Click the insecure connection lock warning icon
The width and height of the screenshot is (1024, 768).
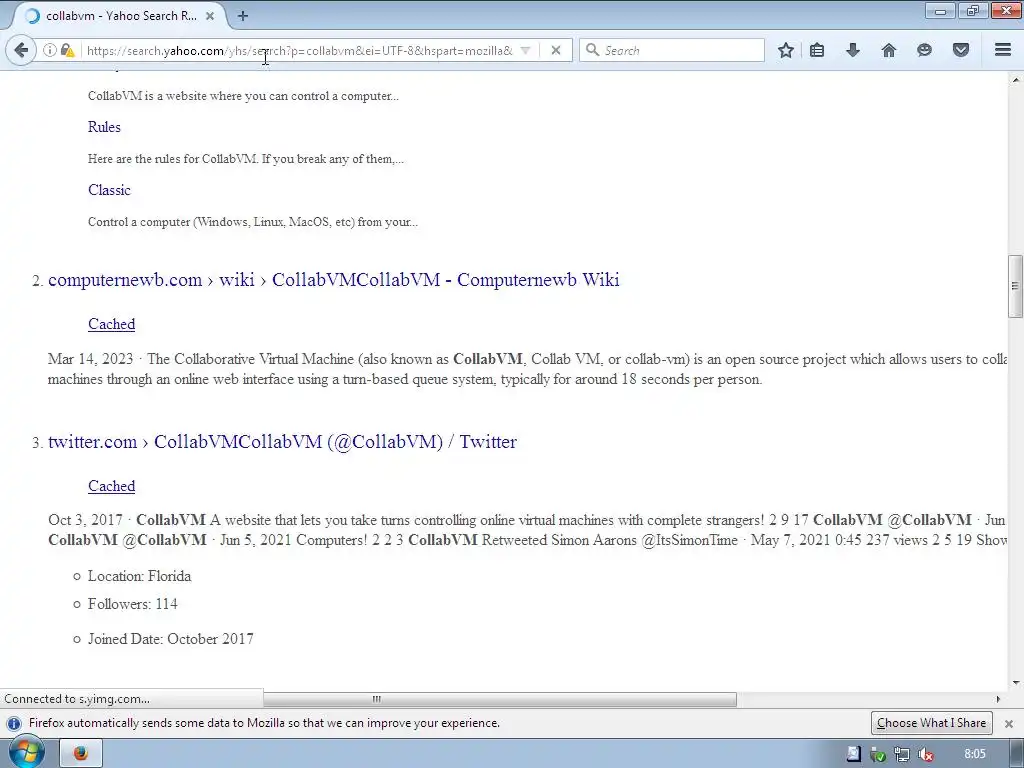67,50
